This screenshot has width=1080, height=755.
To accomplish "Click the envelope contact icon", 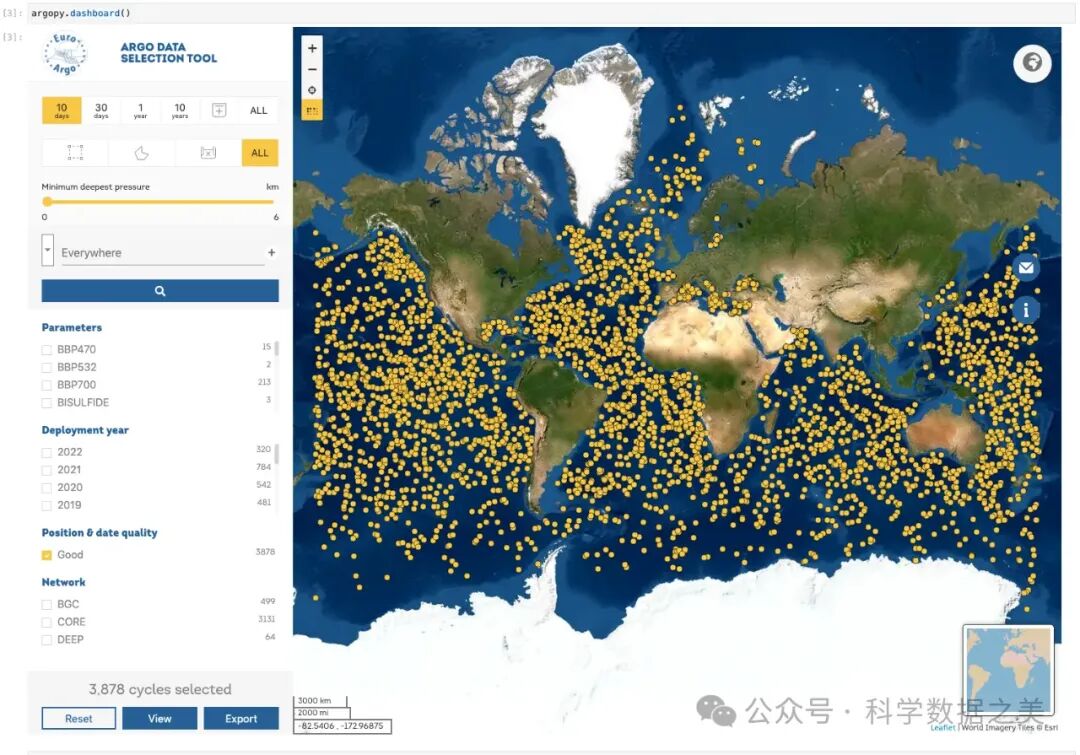I will click(x=1026, y=268).
